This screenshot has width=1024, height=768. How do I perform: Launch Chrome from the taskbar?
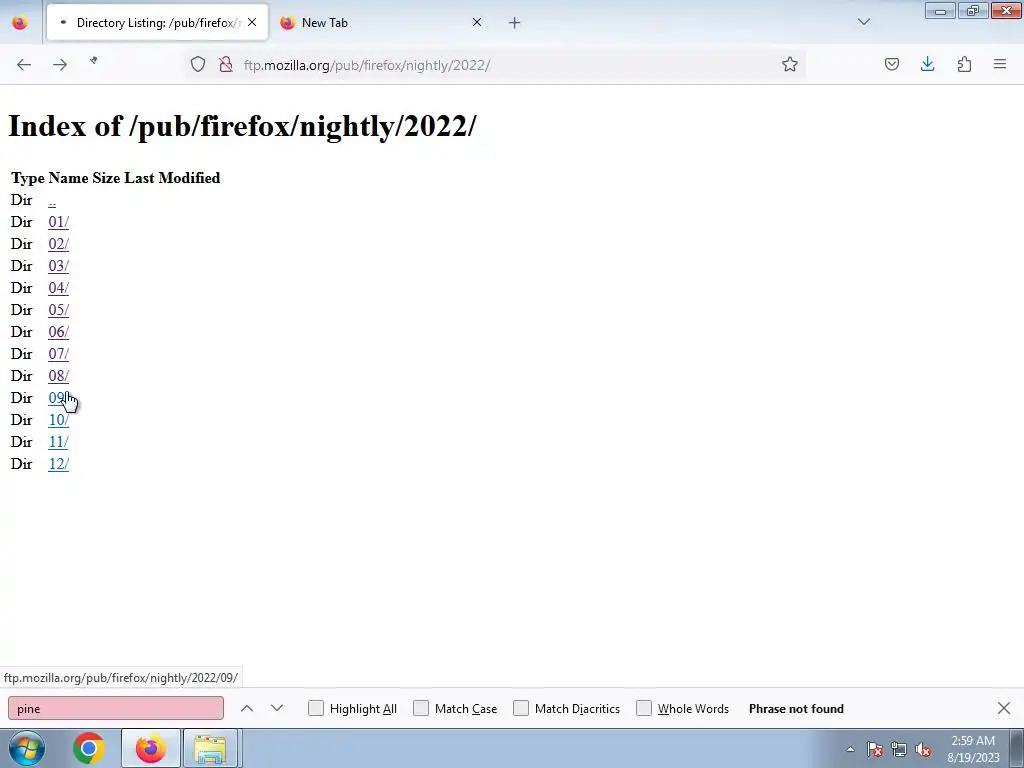tap(89, 748)
